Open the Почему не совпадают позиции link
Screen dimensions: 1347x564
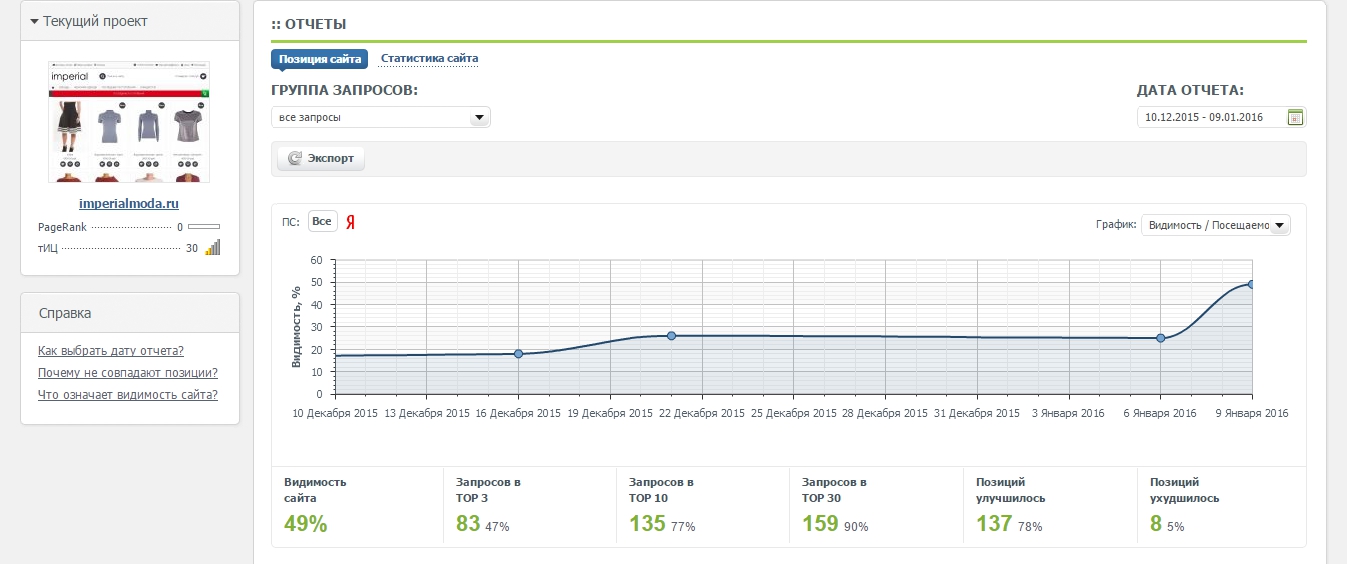(128, 373)
